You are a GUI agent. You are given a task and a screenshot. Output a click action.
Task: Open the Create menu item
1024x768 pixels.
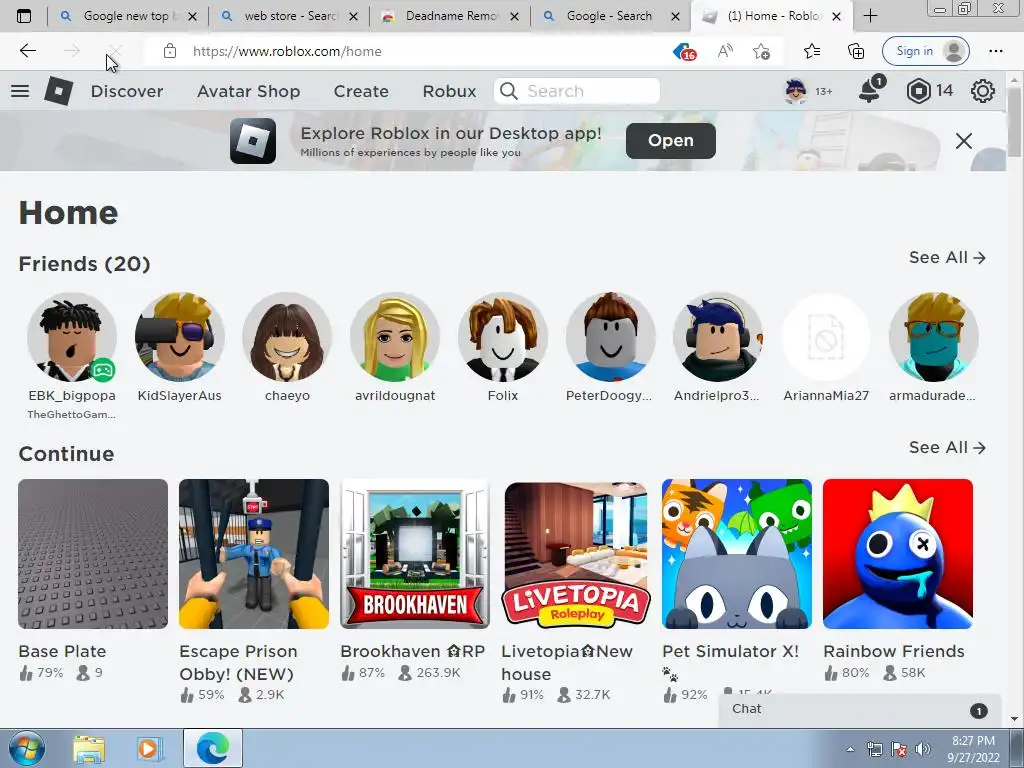pyautogui.click(x=361, y=91)
